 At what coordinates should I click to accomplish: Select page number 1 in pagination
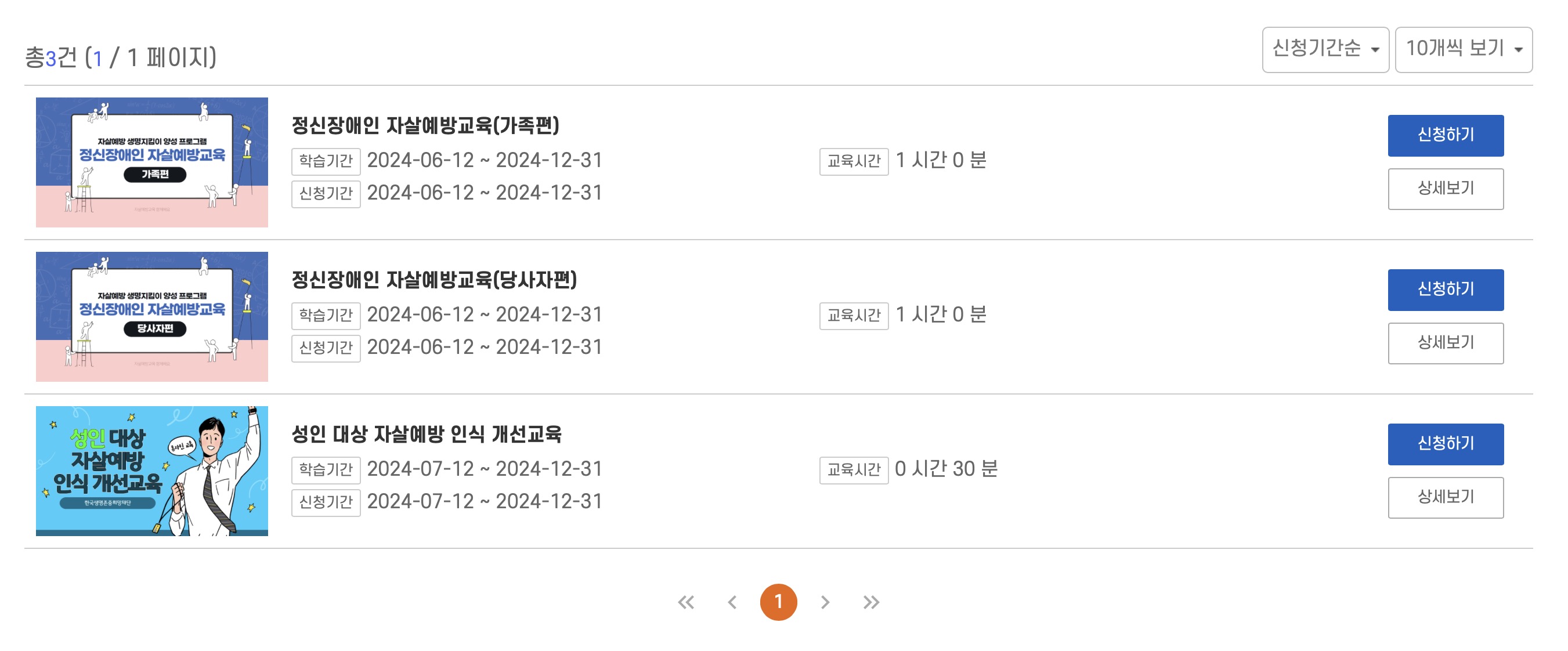pos(780,601)
